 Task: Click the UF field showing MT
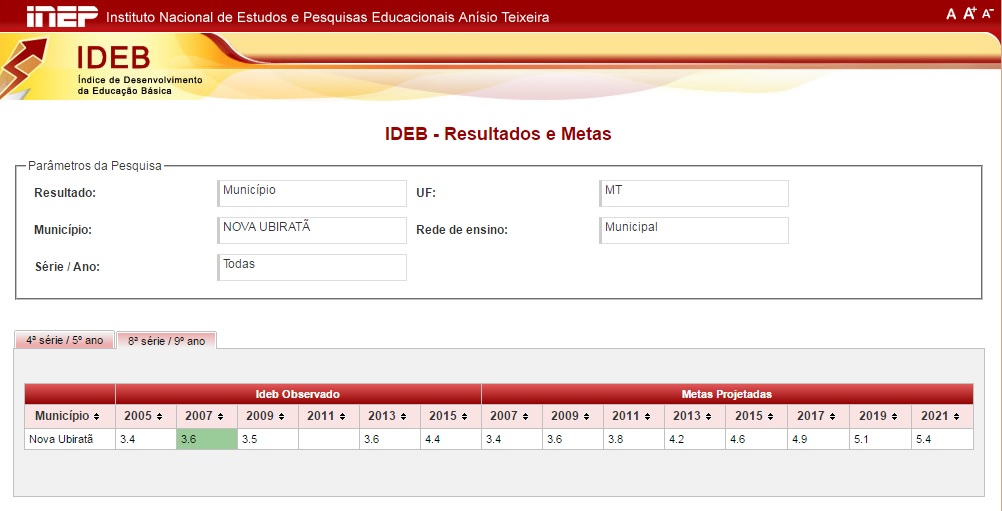694,193
